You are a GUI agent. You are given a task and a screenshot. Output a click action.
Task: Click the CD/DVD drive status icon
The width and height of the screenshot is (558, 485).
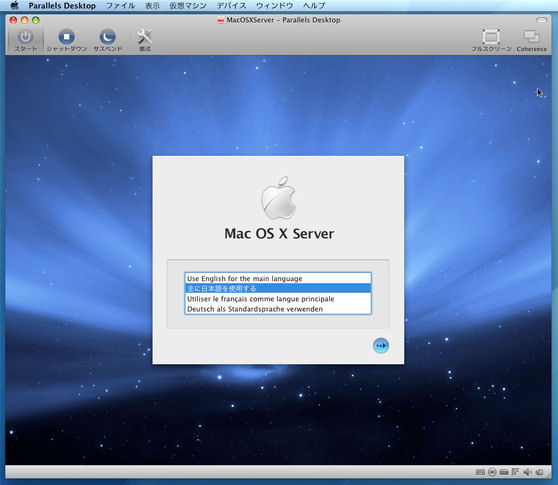coord(492,472)
